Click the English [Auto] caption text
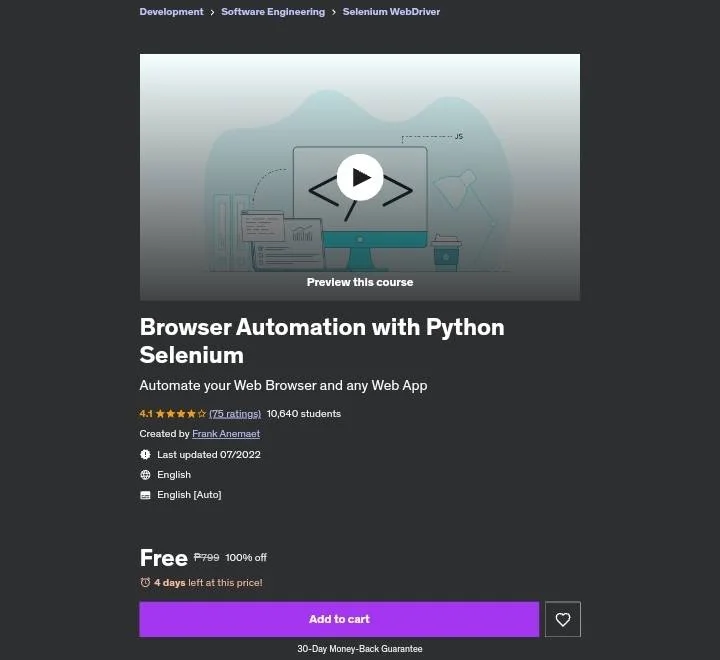The height and width of the screenshot is (660, 720). click(189, 495)
